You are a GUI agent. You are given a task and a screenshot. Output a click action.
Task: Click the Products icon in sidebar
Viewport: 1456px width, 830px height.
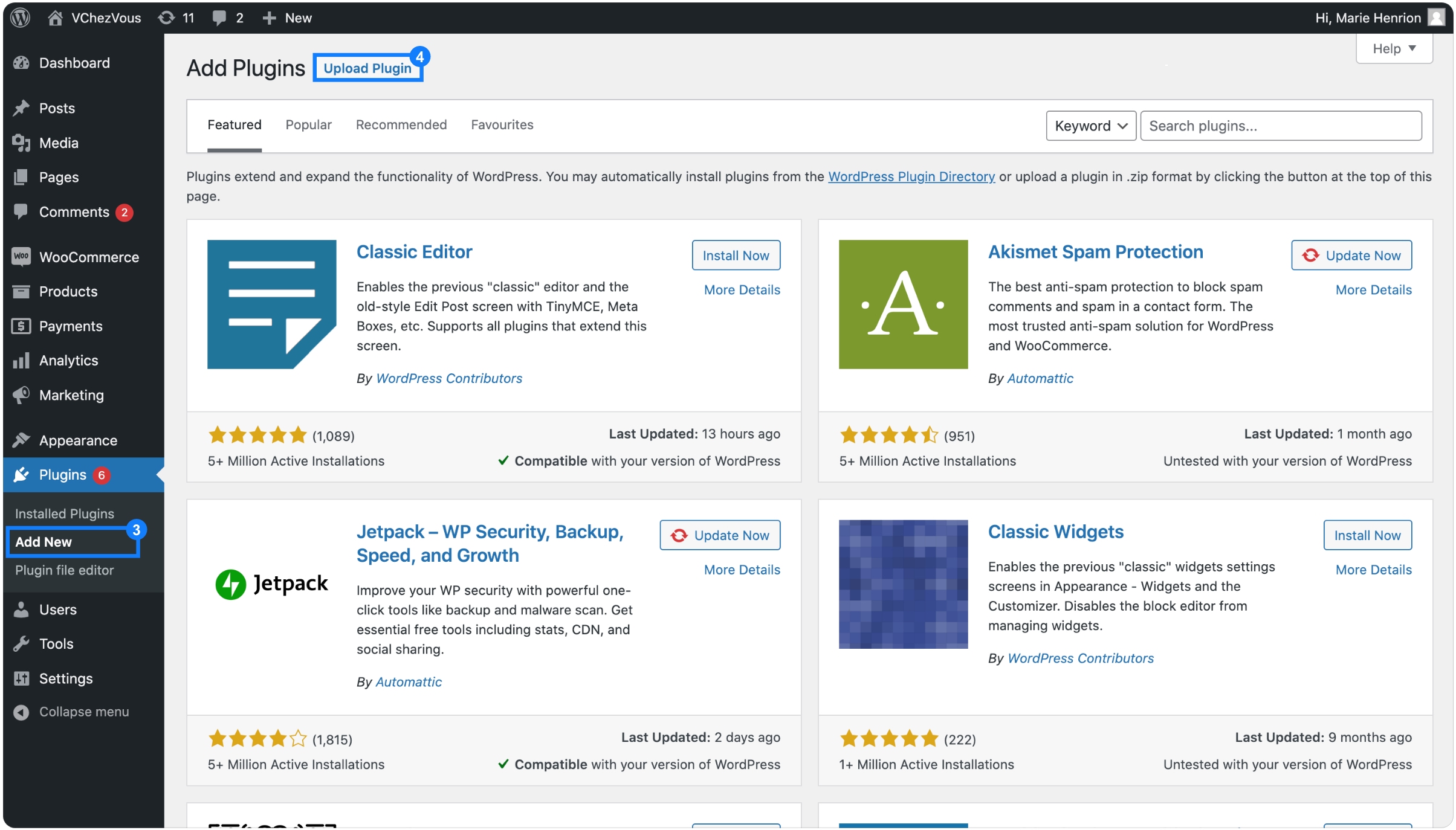[21, 291]
